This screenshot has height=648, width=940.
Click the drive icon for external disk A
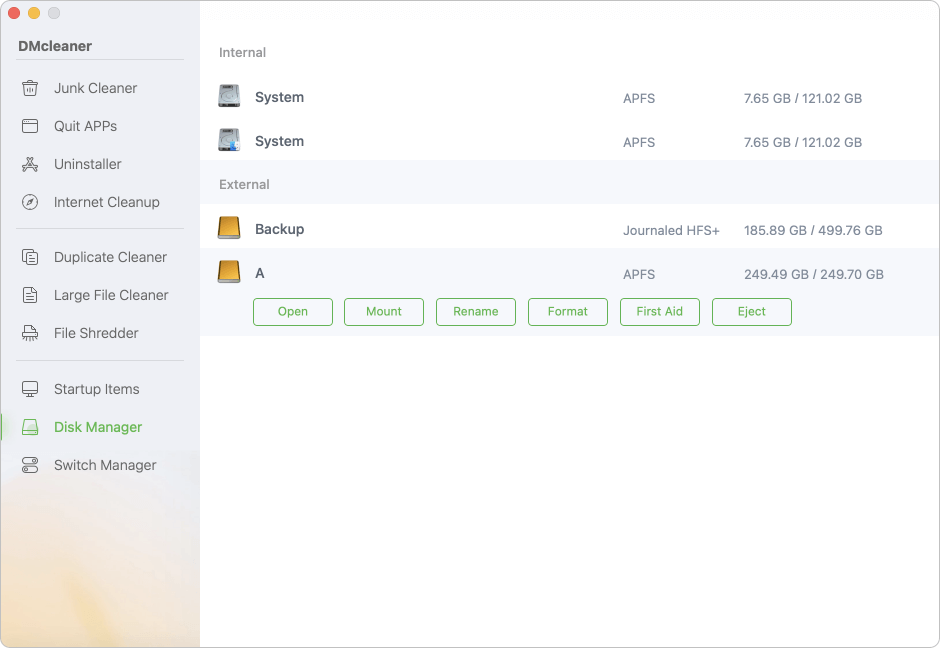(x=229, y=272)
